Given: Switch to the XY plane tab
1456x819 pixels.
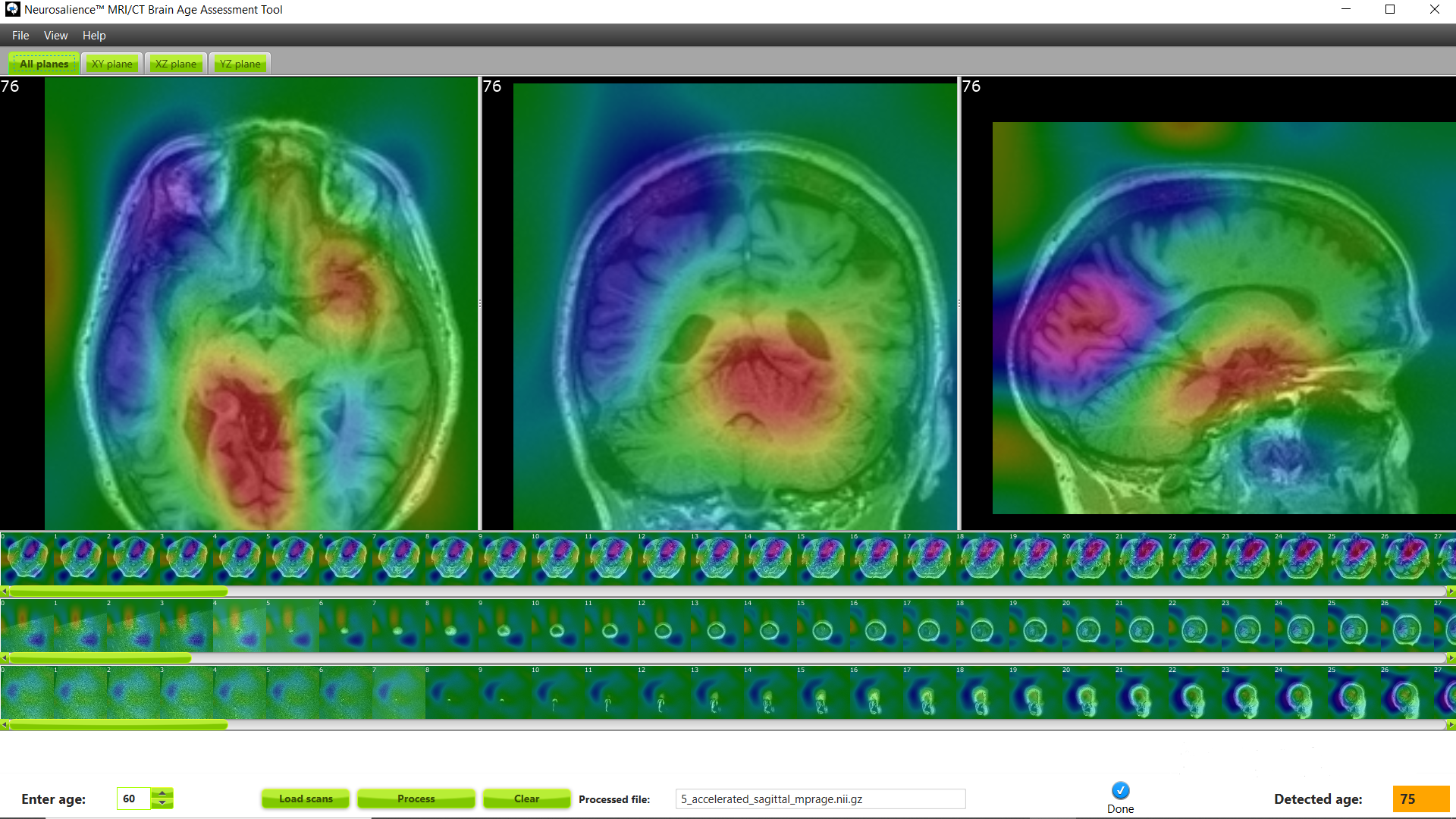Looking at the screenshot, I should (x=111, y=64).
